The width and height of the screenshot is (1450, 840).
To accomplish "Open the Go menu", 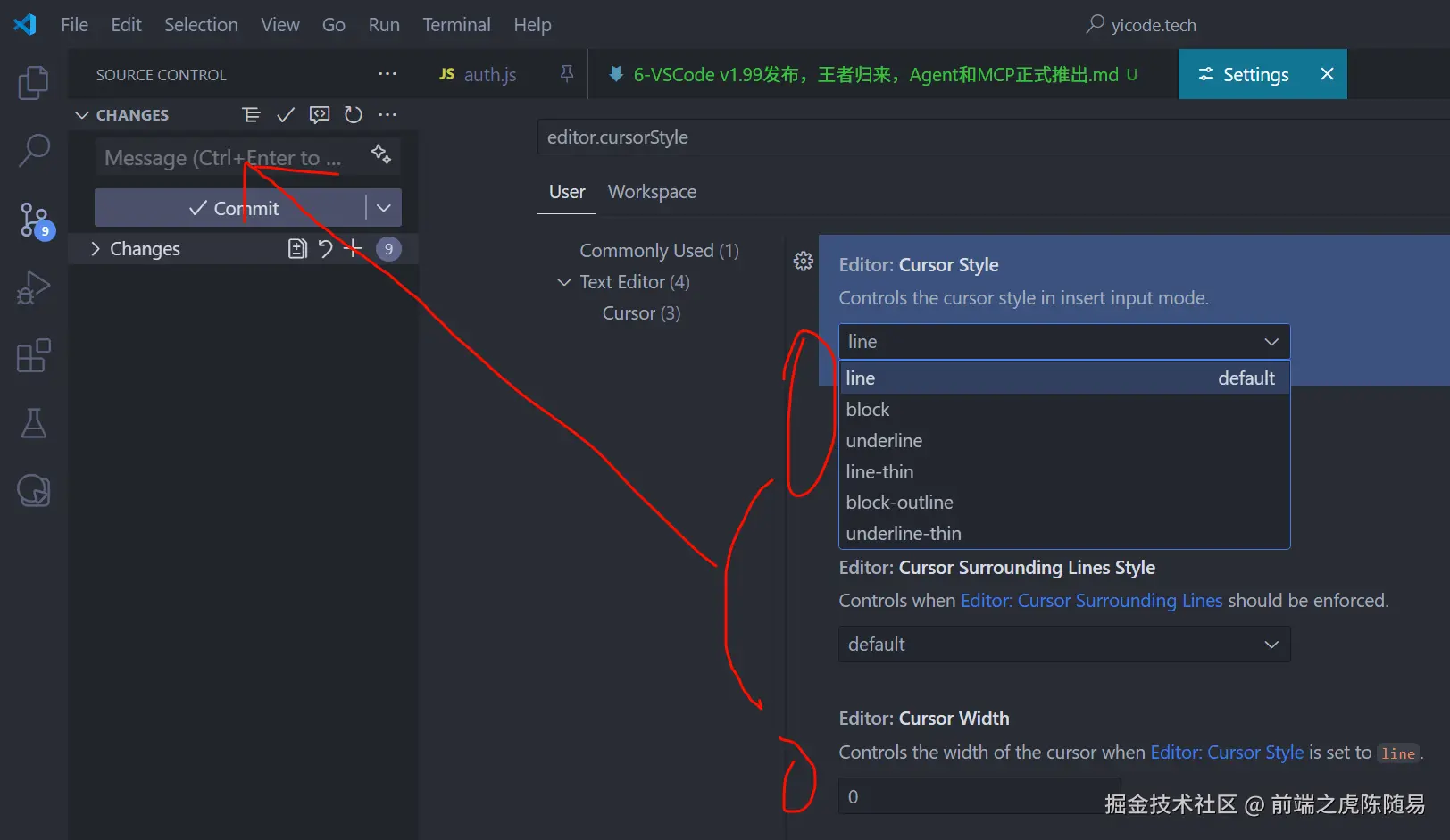I will pos(334,24).
